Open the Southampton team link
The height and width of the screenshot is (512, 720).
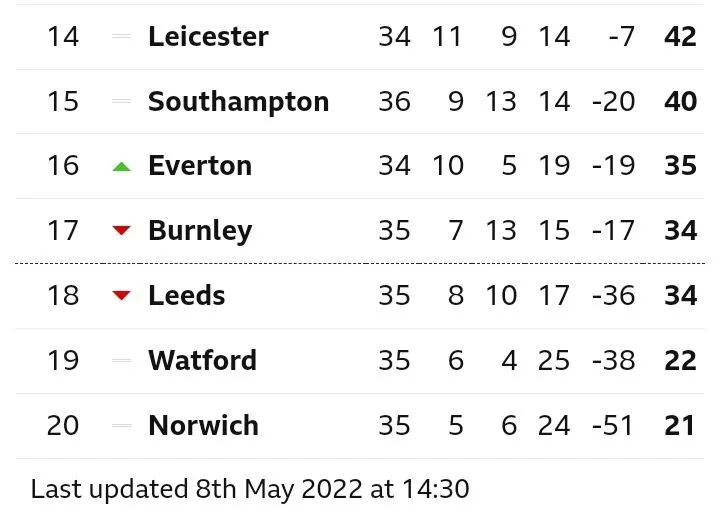tap(238, 102)
